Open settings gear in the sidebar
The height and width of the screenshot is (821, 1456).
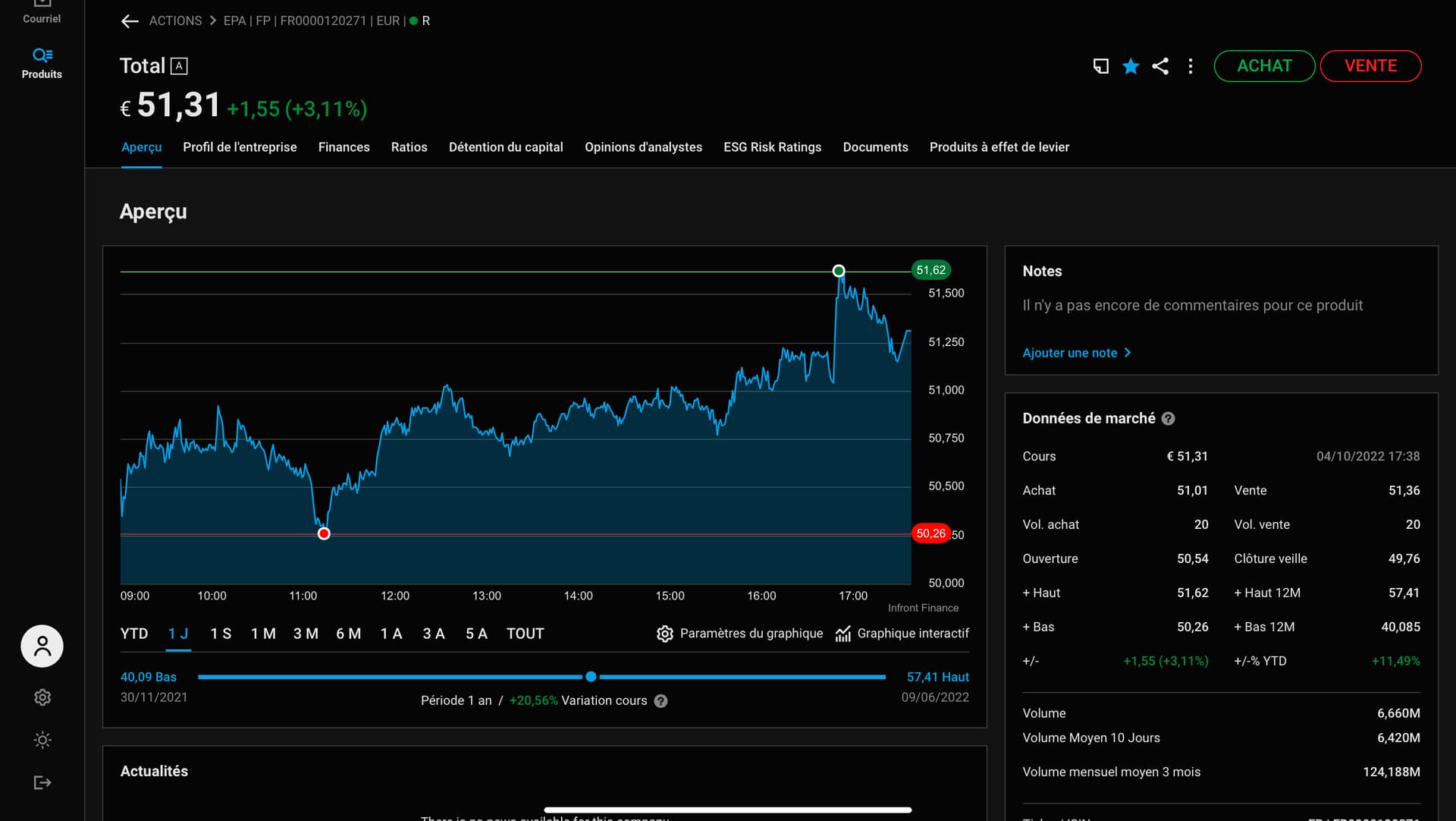(x=42, y=697)
